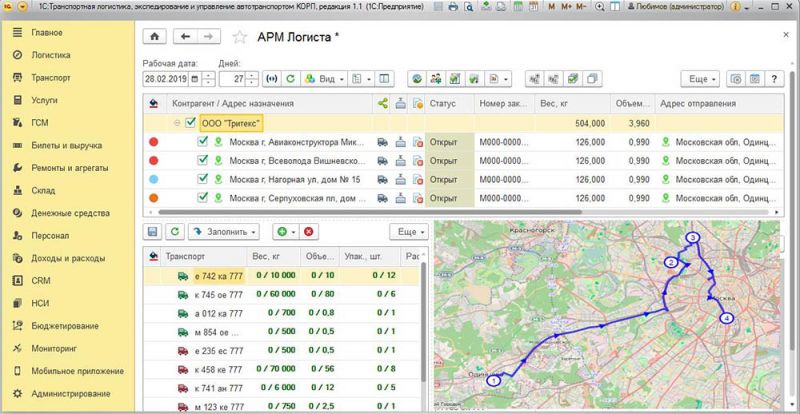
Task: Click the refresh icon in the upper toolbar
Action: (290, 79)
